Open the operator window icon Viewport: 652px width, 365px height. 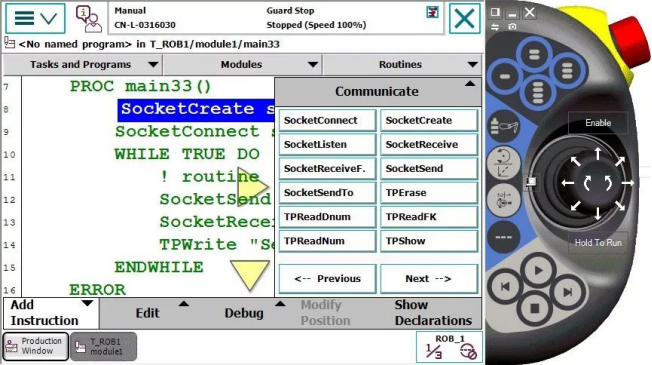88,19
